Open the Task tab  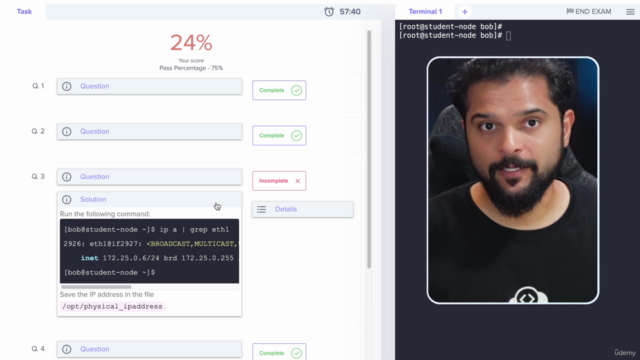[x=24, y=11]
